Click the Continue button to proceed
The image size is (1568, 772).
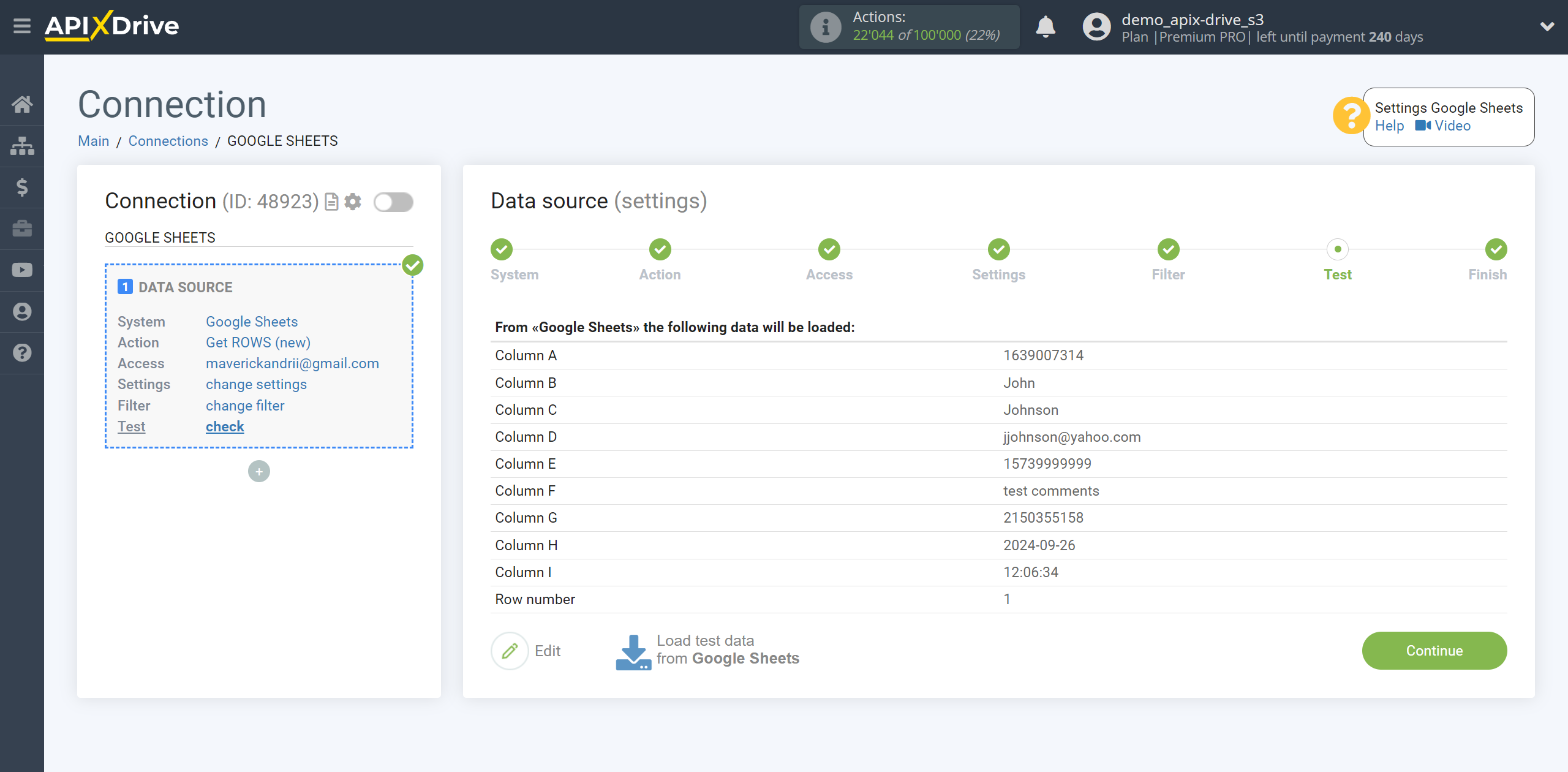[x=1435, y=650]
